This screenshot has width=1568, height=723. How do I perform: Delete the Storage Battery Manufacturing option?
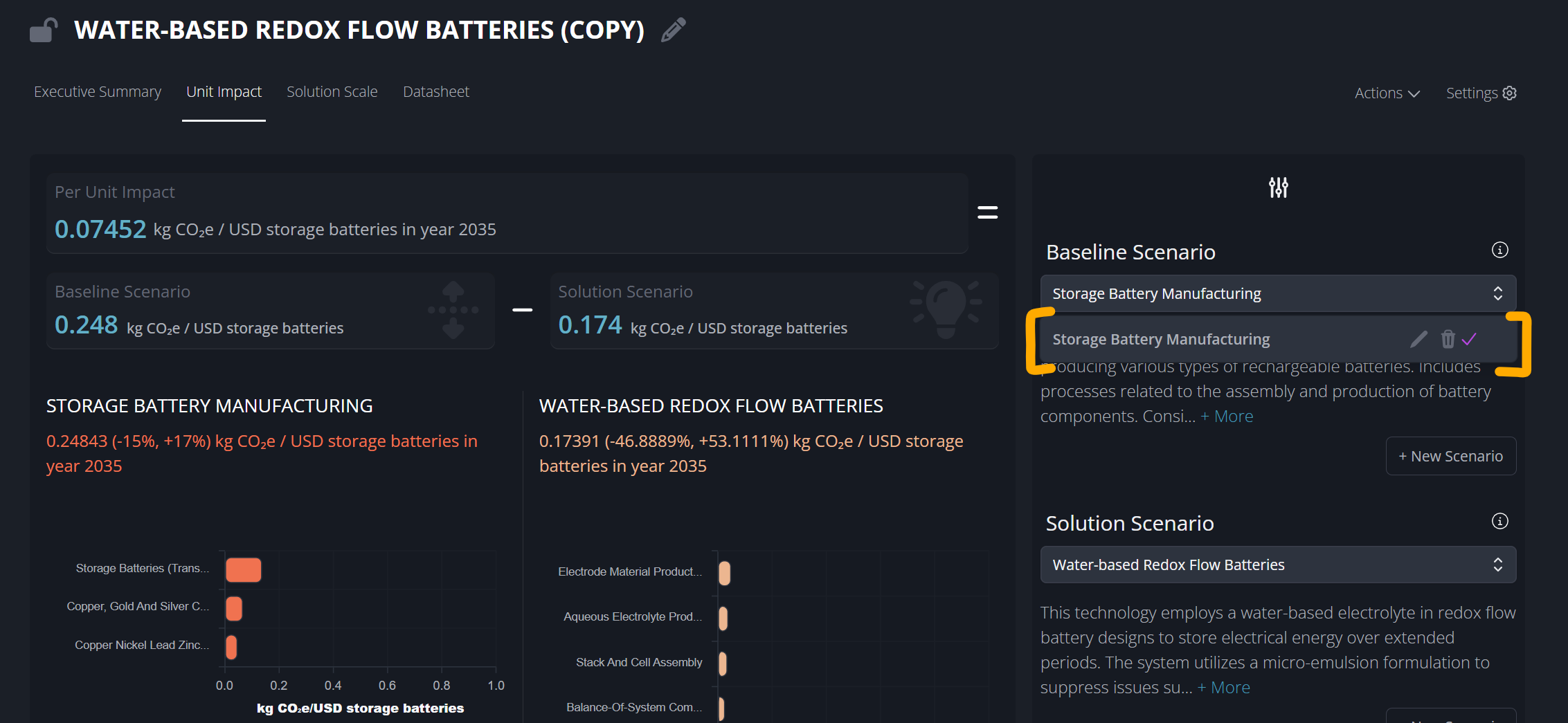click(x=1448, y=339)
